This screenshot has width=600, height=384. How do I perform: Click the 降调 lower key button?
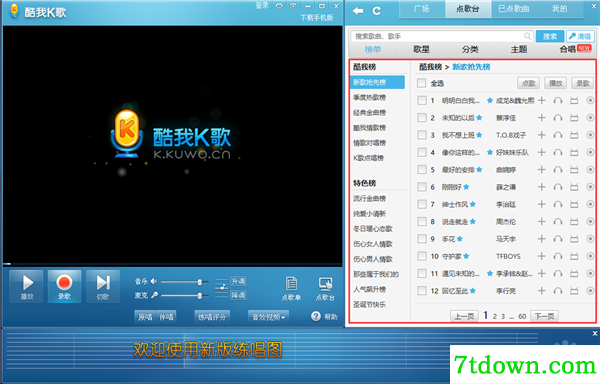coord(238,295)
